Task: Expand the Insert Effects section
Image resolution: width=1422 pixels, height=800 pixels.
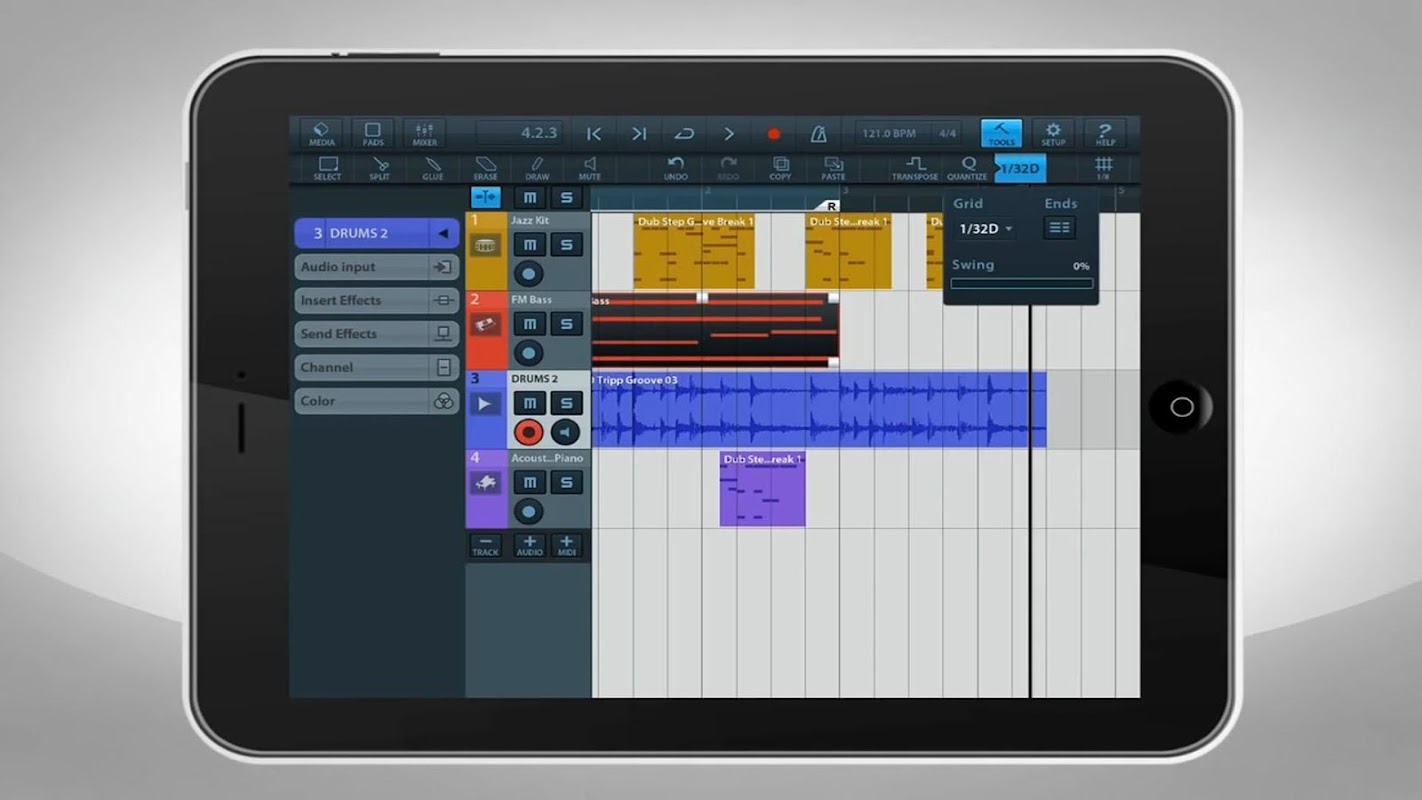Action: 376,301
